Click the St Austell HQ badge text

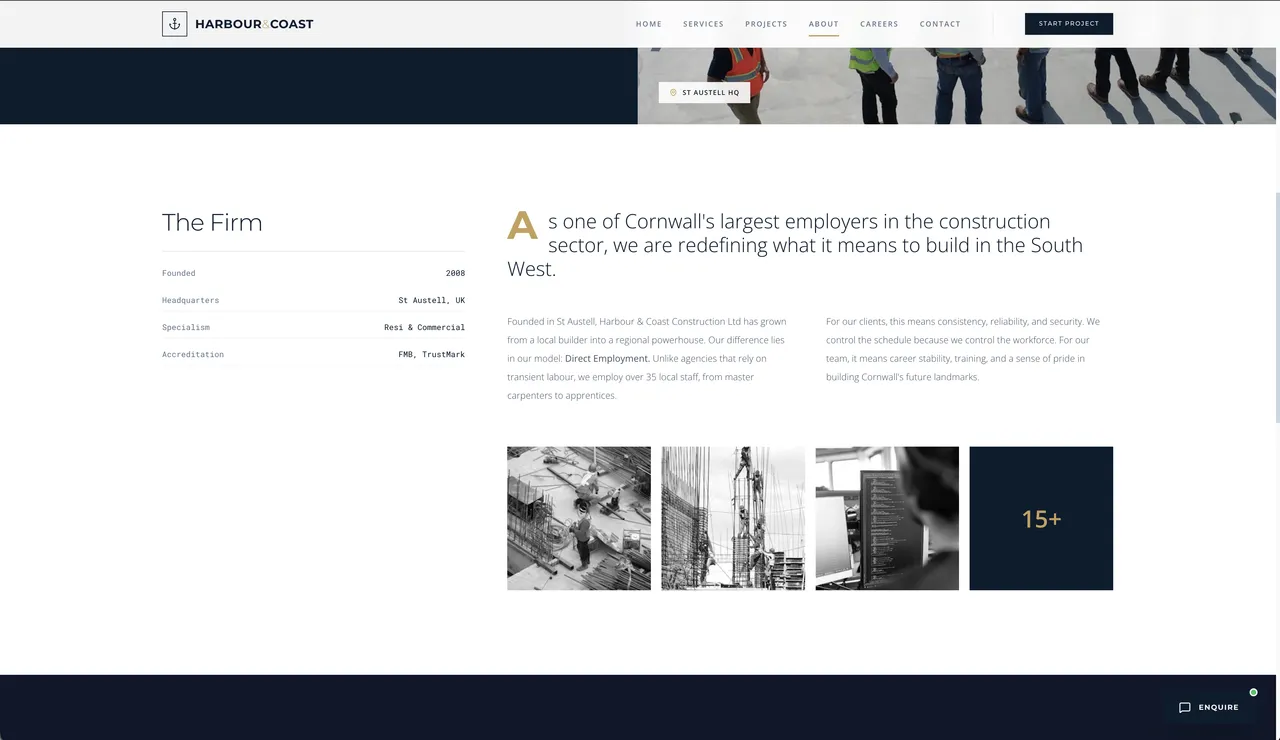[711, 93]
